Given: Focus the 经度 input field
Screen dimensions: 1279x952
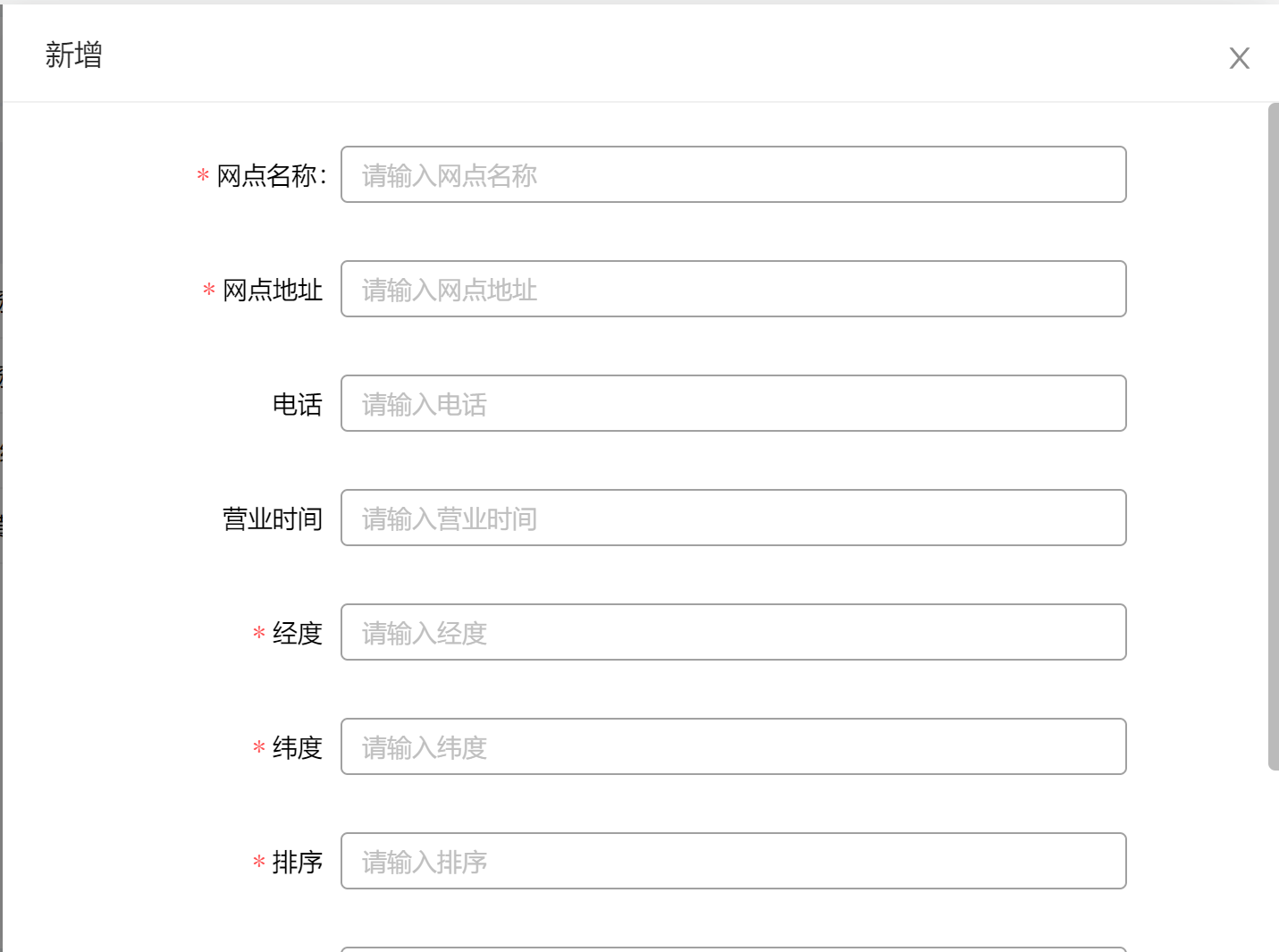Looking at the screenshot, I should (x=733, y=632).
